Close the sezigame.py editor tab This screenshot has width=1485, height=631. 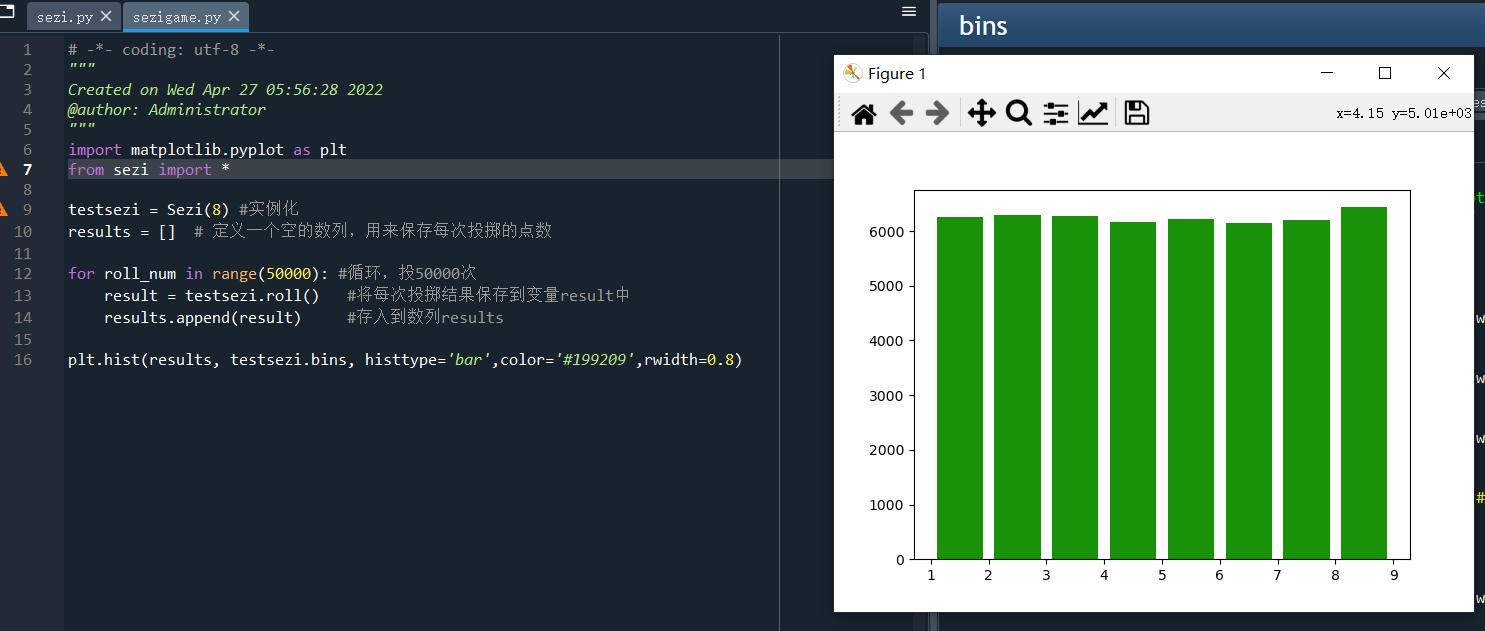click(x=236, y=17)
